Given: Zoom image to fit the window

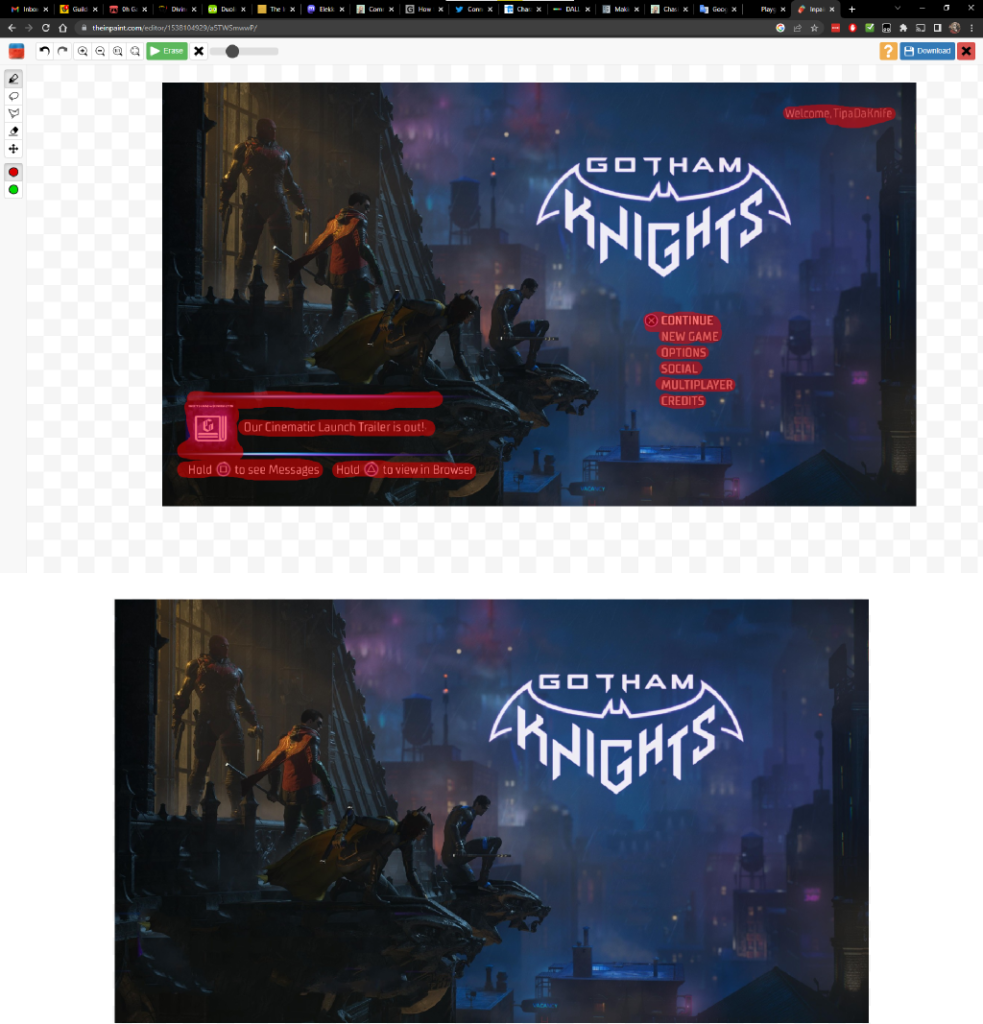Looking at the screenshot, I should (x=135, y=51).
